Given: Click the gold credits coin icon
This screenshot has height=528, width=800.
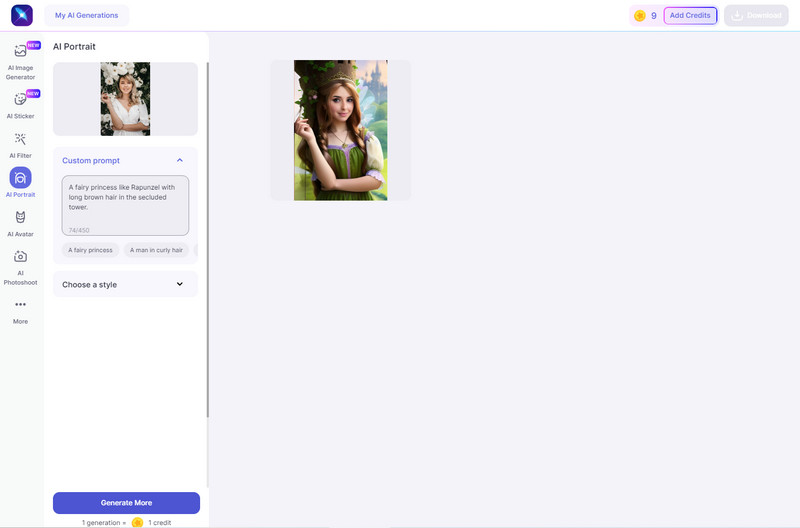Looking at the screenshot, I should [640, 16].
